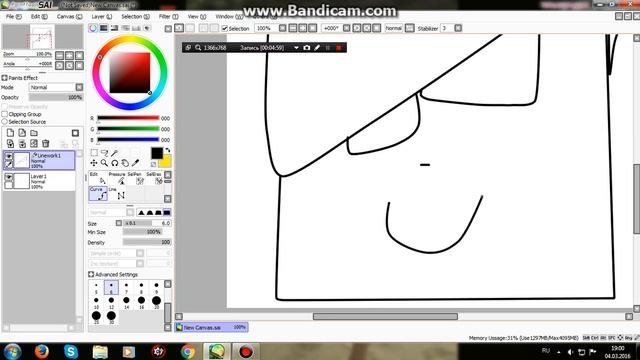Click the navigator canvas preview thumbnail
Viewport: 640px width, 360px height.
coord(42,37)
